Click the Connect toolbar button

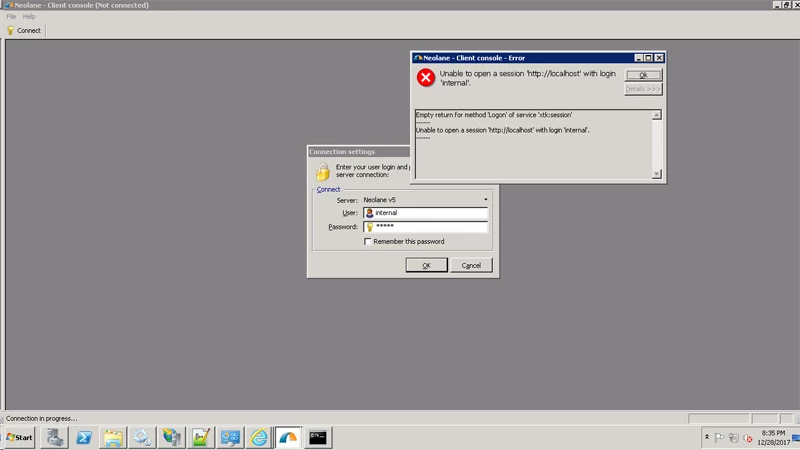pyautogui.click(x=24, y=31)
